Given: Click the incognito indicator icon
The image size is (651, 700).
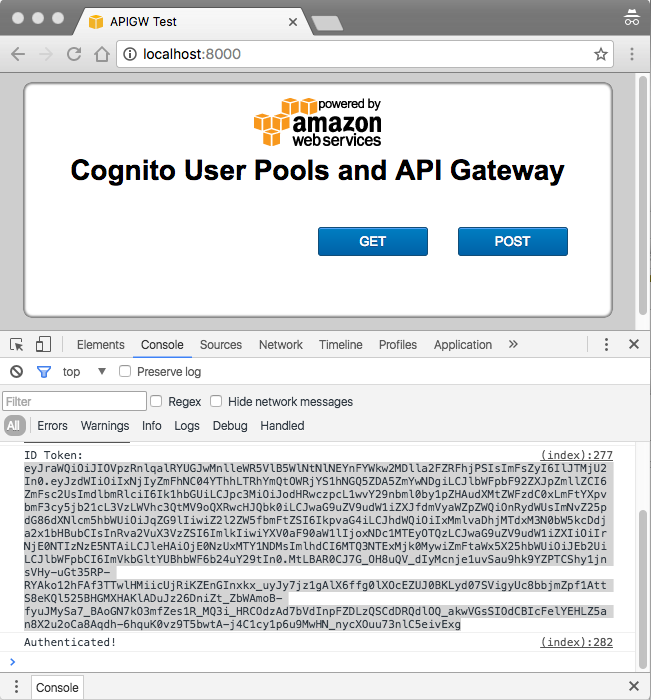Looking at the screenshot, I should coord(632,17).
